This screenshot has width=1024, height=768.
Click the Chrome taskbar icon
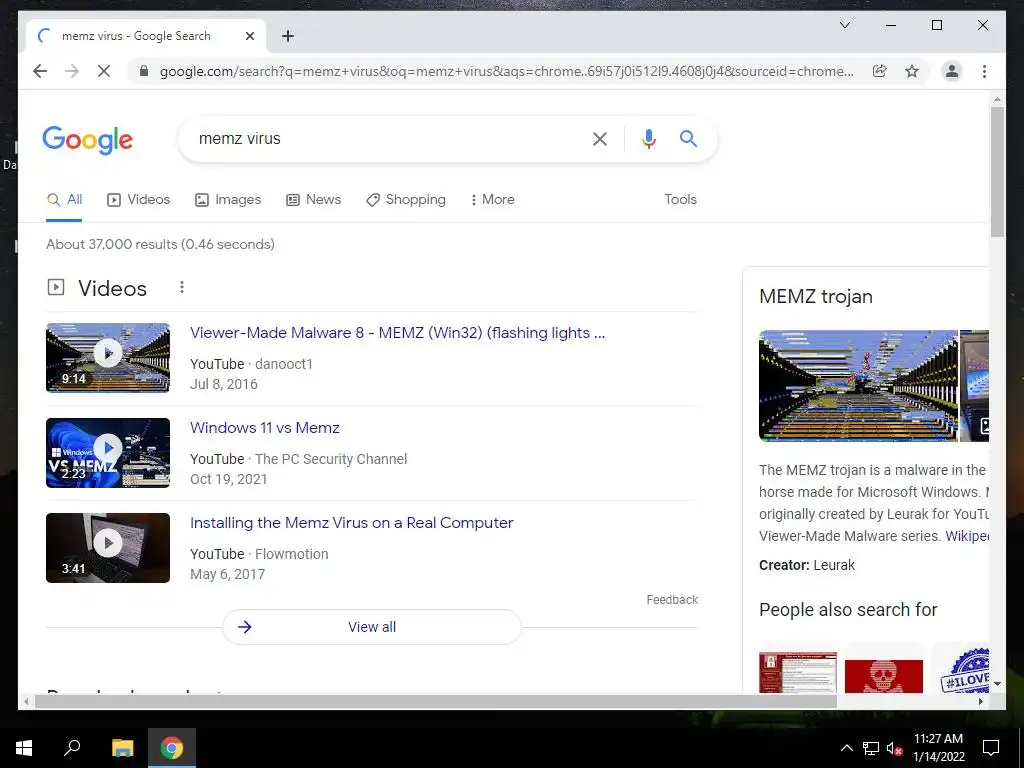pos(172,748)
